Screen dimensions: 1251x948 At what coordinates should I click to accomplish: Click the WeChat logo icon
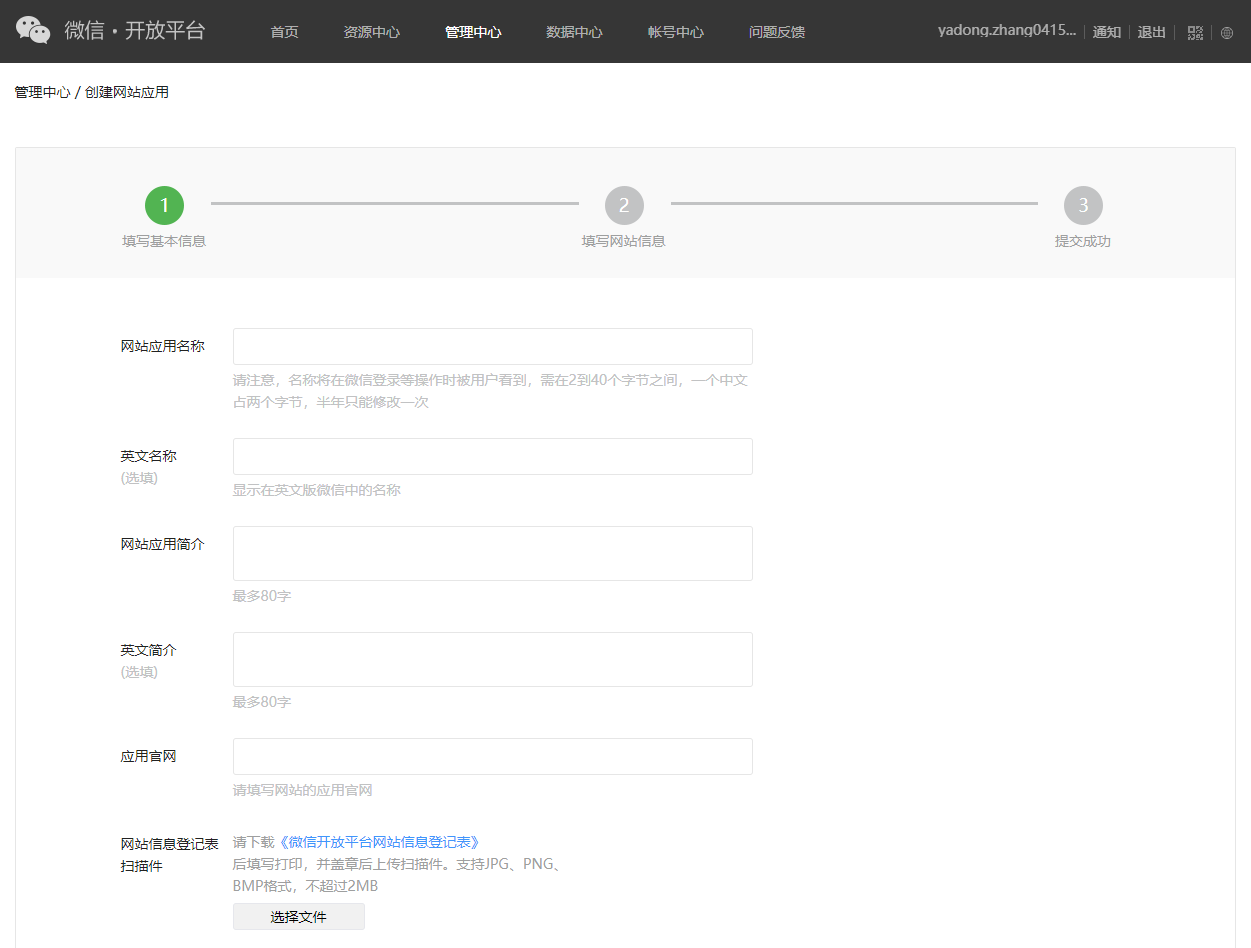[33, 31]
